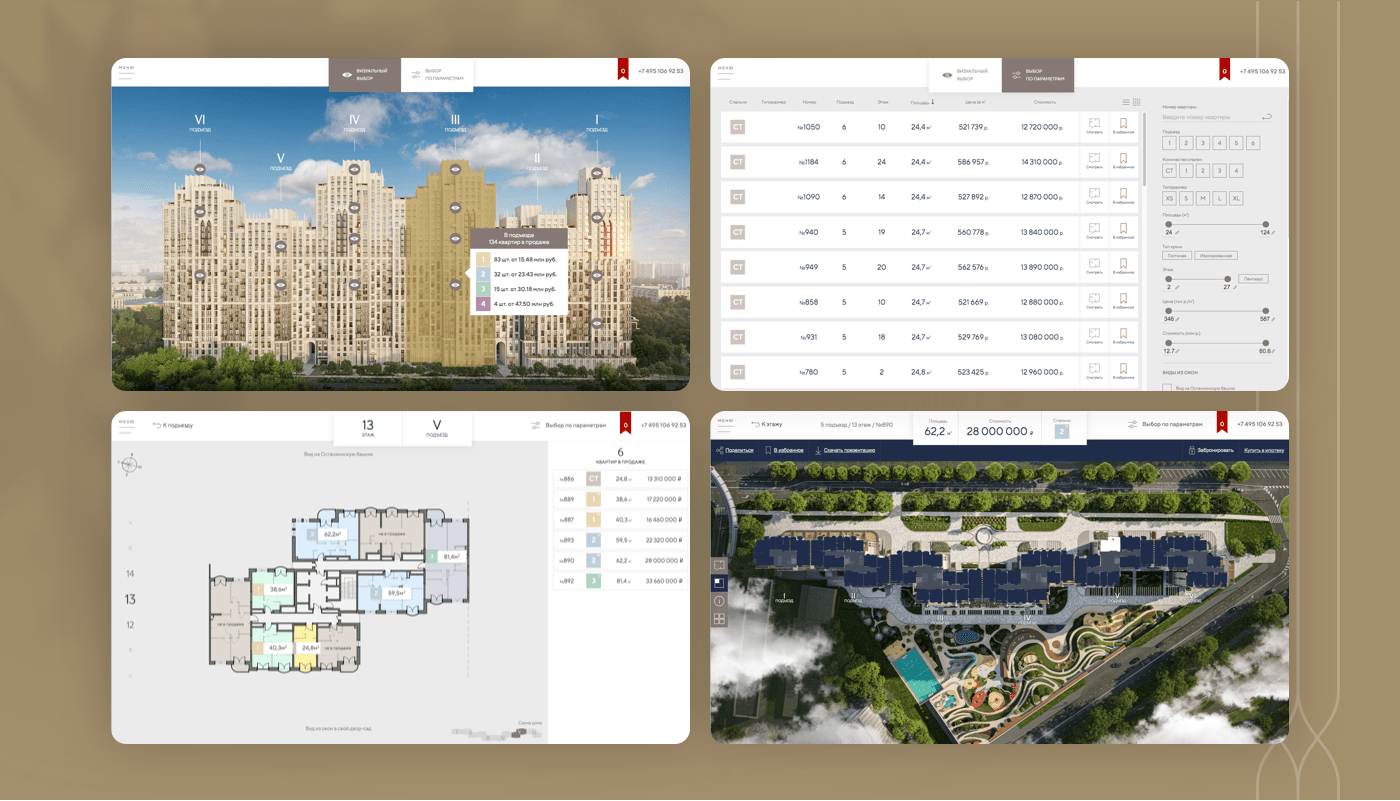This screenshot has height=801, width=1400.
Task: Click red favorites bookmark in floor plan screen
Action: [625, 423]
